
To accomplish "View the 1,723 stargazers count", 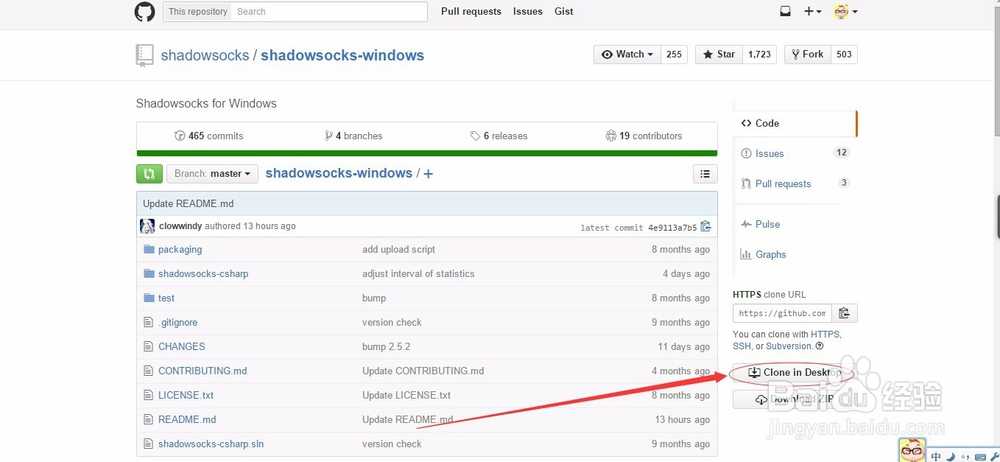I will pos(760,54).
